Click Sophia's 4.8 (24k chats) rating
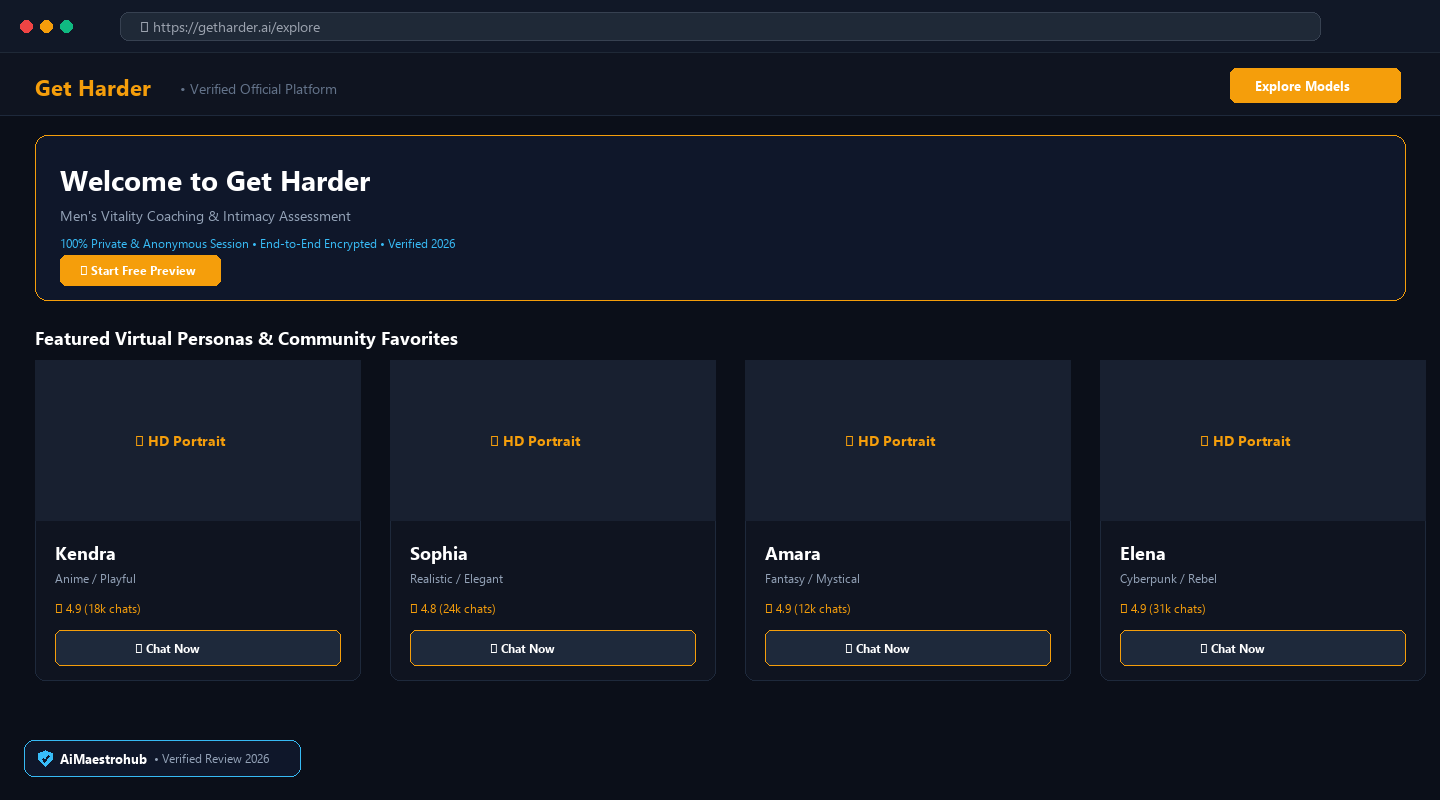Image resolution: width=1440 pixels, height=800 pixels. point(453,608)
